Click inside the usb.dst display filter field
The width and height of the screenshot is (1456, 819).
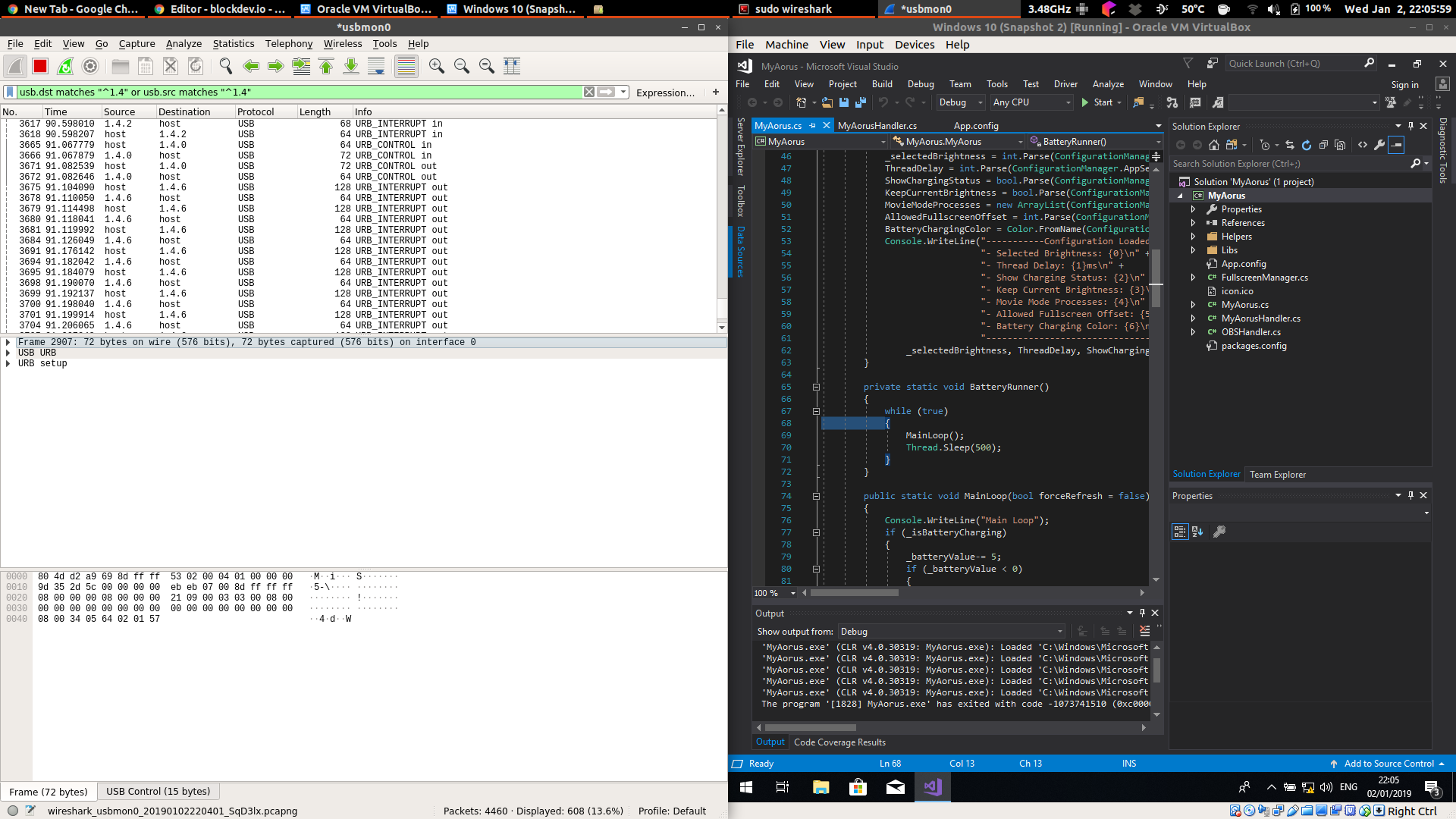227,91
